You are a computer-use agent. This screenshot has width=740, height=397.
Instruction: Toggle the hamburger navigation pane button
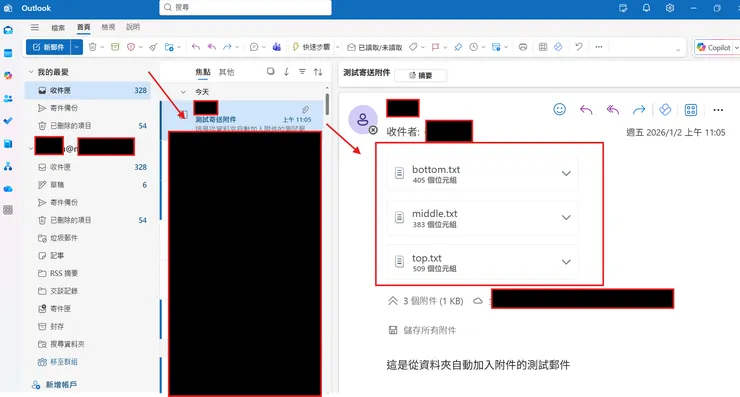click(35, 27)
